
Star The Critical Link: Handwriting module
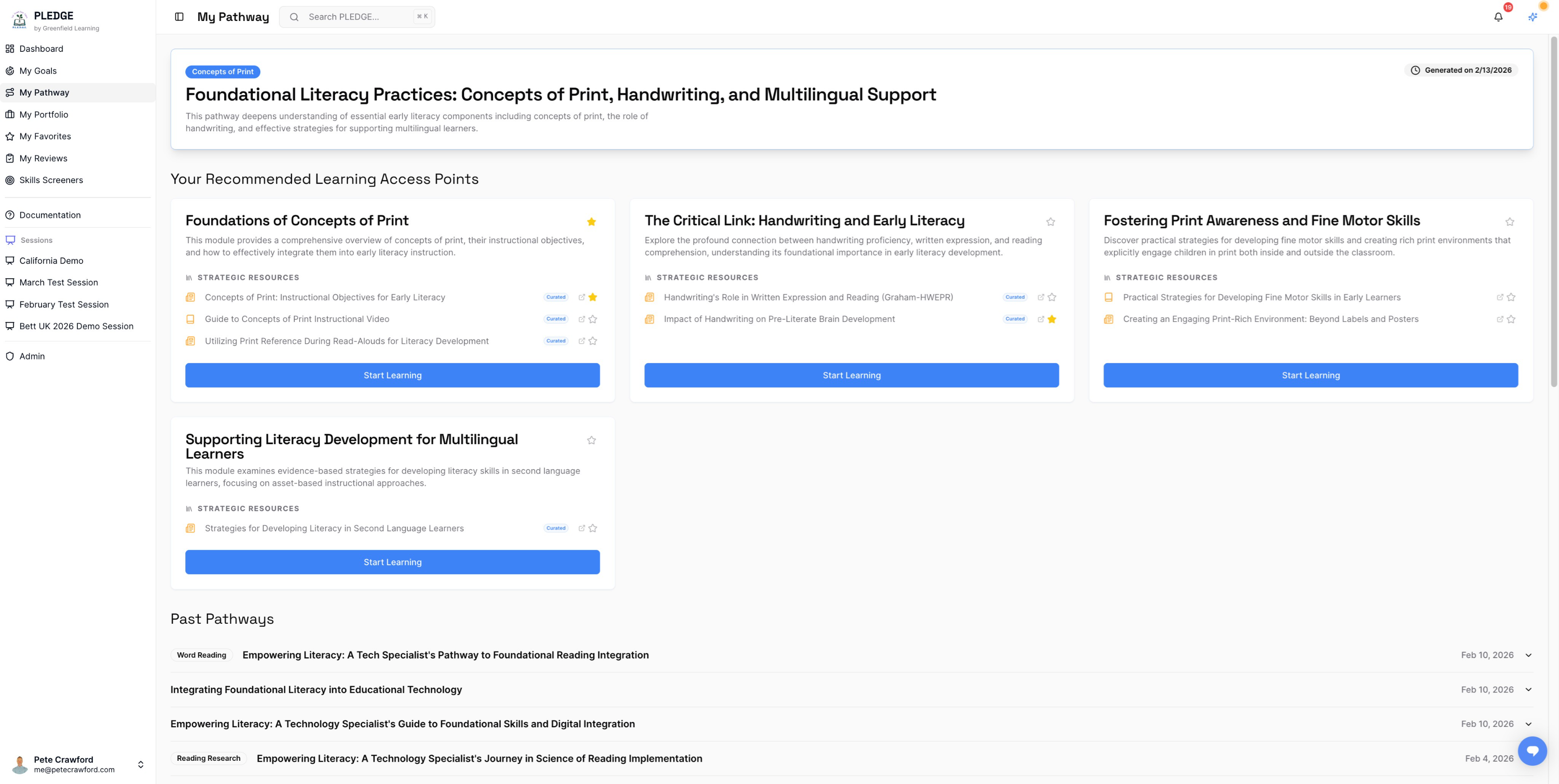(x=1051, y=221)
